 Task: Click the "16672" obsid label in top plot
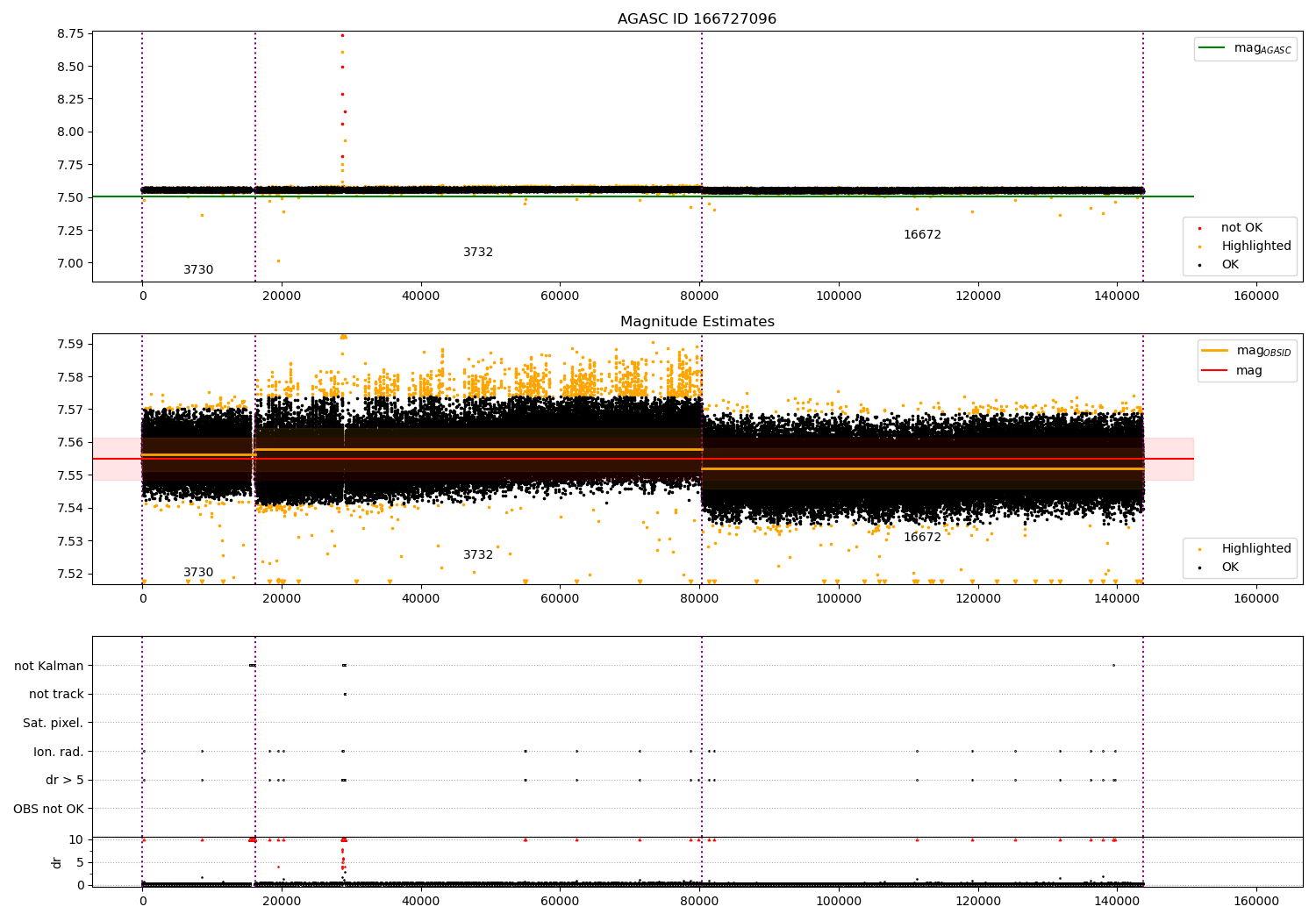pos(922,235)
